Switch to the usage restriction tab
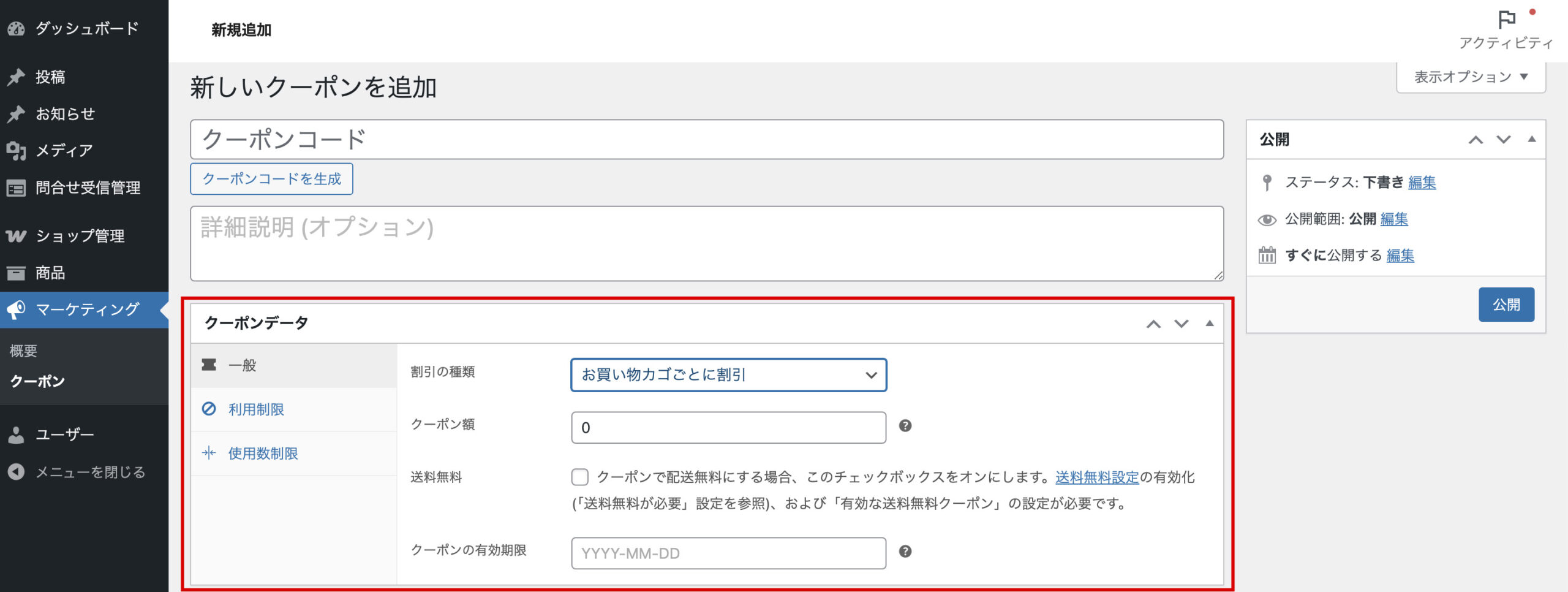Screen dimensions: 1568x592 [256, 409]
